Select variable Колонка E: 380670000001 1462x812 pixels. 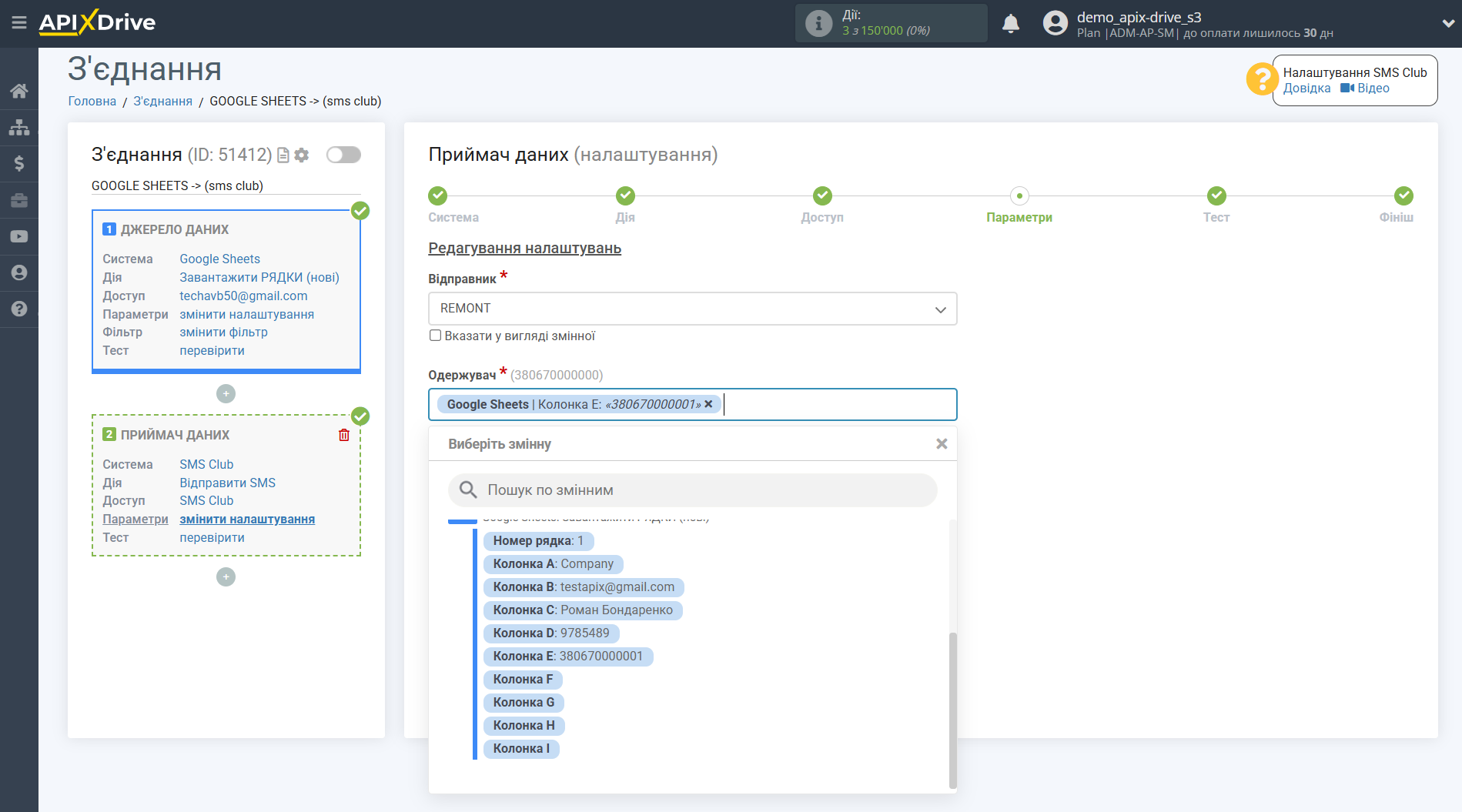[x=567, y=657]
